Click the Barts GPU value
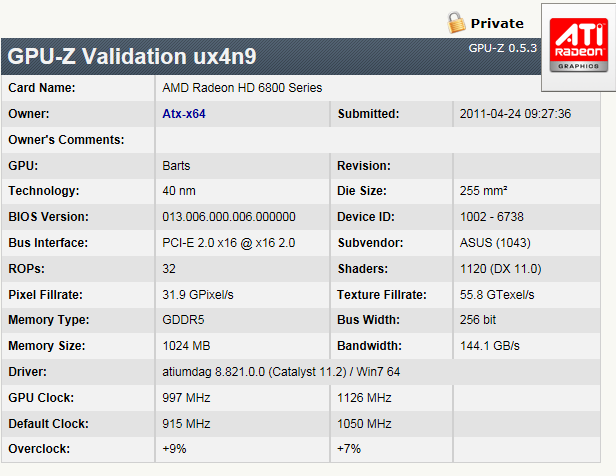Image resolution: width=616 pixels, height=476 pixels. (176, 166)
